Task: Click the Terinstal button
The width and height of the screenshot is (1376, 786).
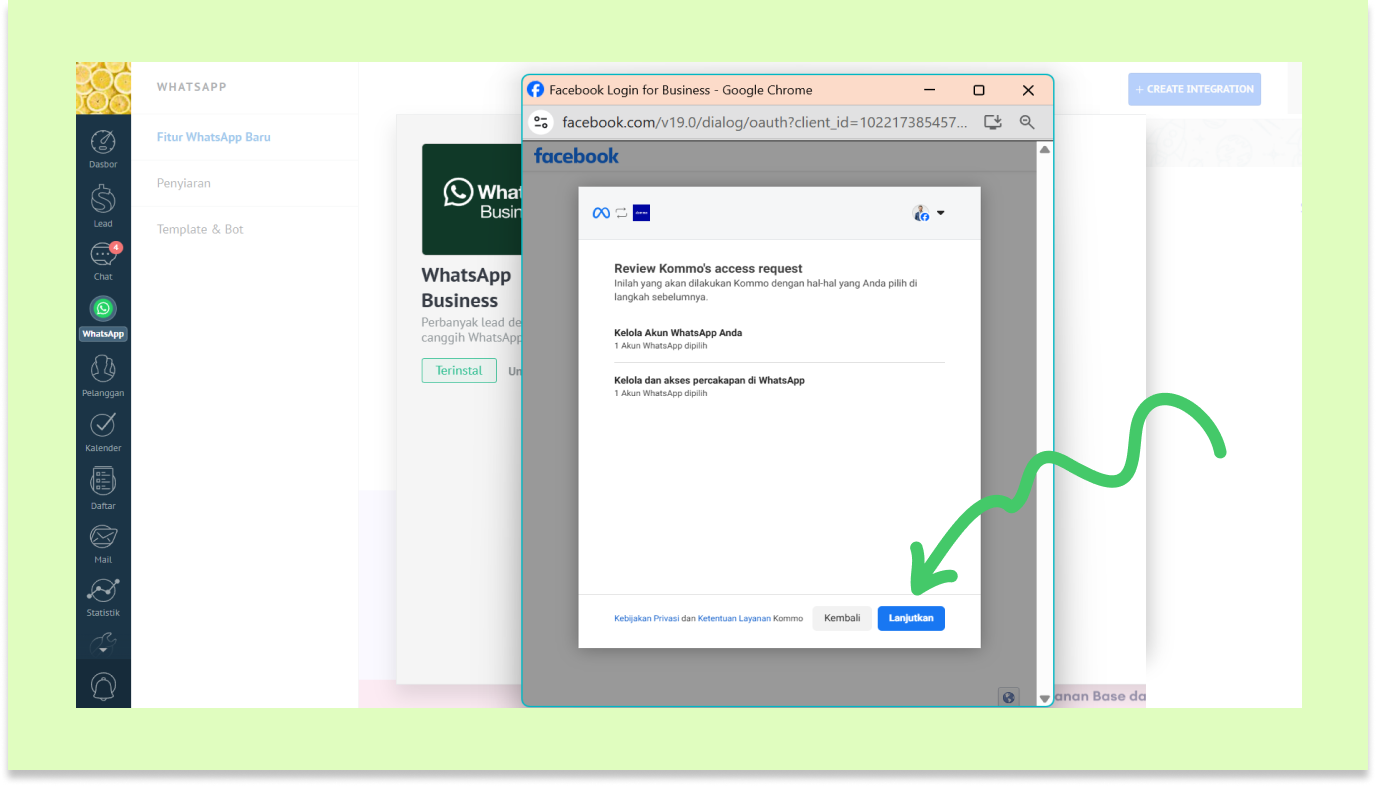Action: [x=459, y=370]
